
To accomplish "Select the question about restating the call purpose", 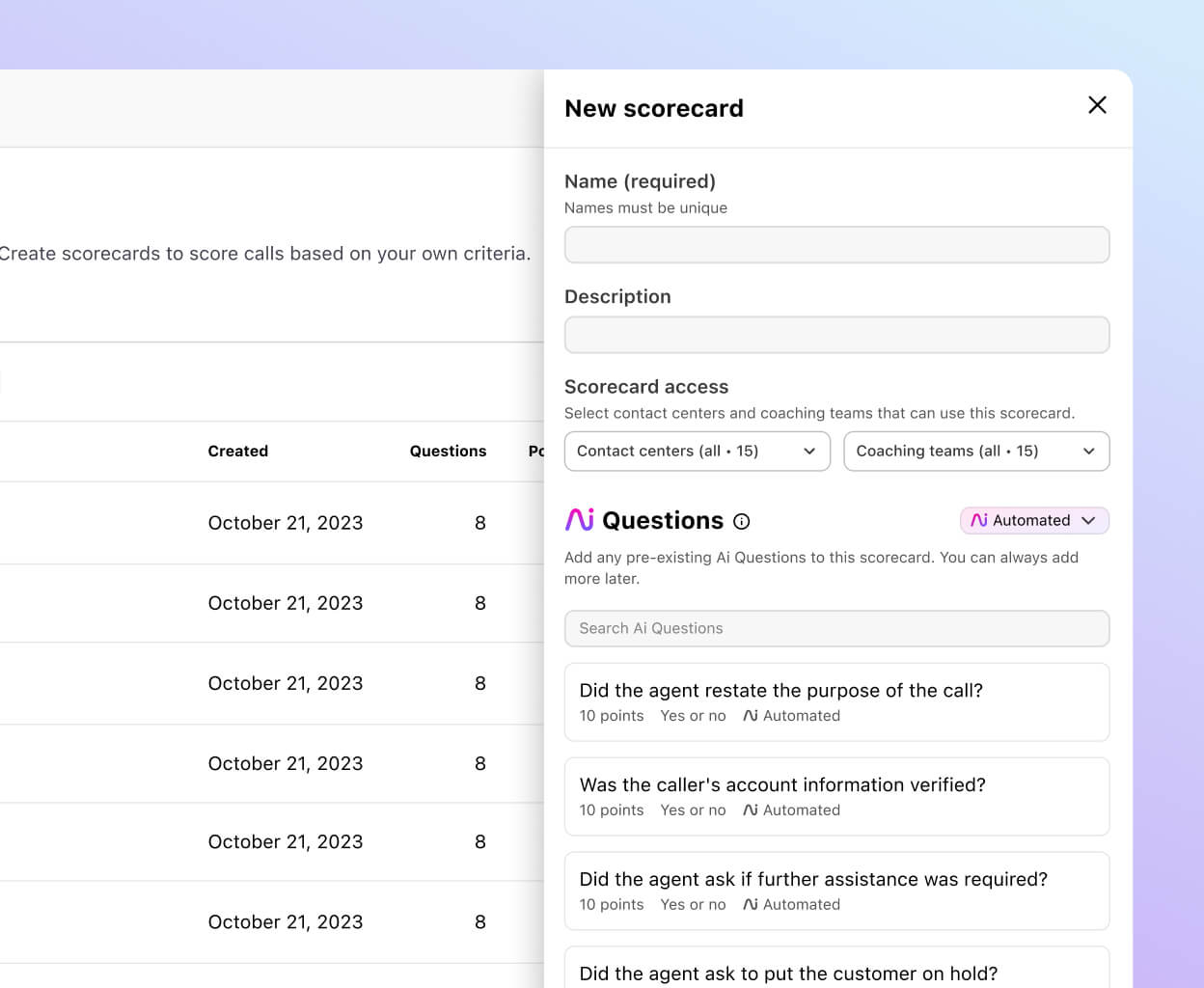I will [836, 701].
